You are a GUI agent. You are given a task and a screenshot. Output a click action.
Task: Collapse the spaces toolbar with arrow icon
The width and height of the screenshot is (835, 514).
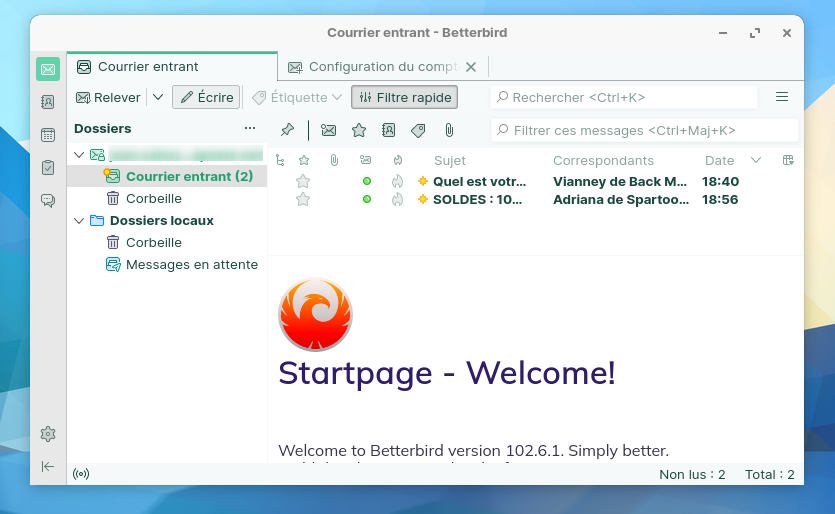pyautogui.click(x=47, y=466)
